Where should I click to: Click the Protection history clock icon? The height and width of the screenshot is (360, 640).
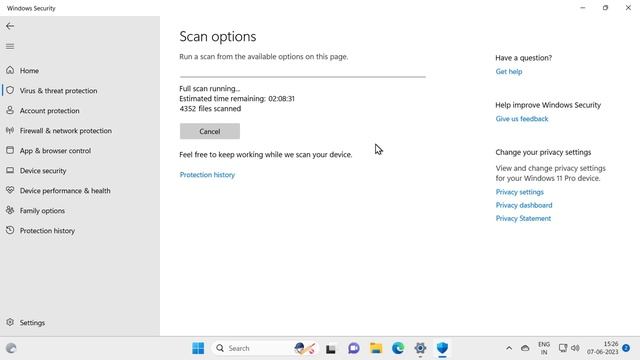click(x=10, y=230)
